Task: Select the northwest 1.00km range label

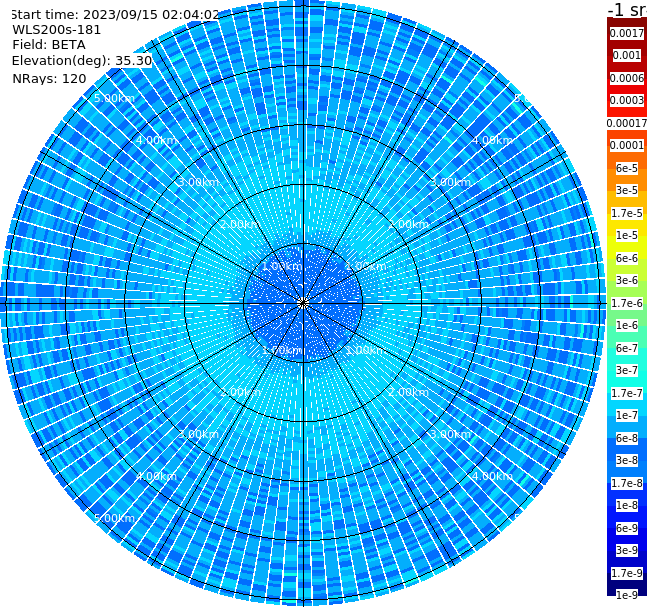Action: [x=282, y=266]
